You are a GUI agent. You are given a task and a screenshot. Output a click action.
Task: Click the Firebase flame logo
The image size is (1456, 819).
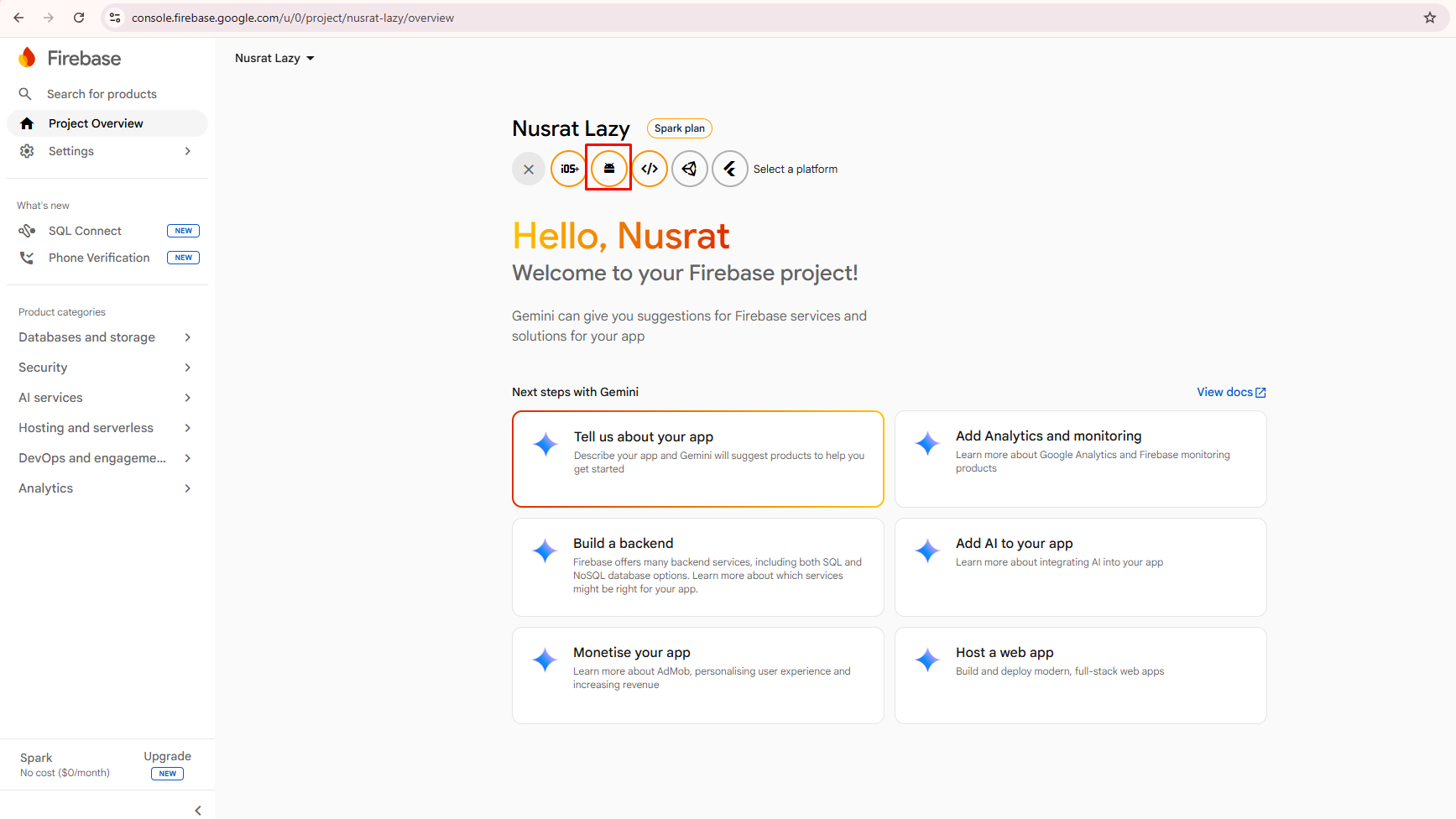[x=27, y=57]
